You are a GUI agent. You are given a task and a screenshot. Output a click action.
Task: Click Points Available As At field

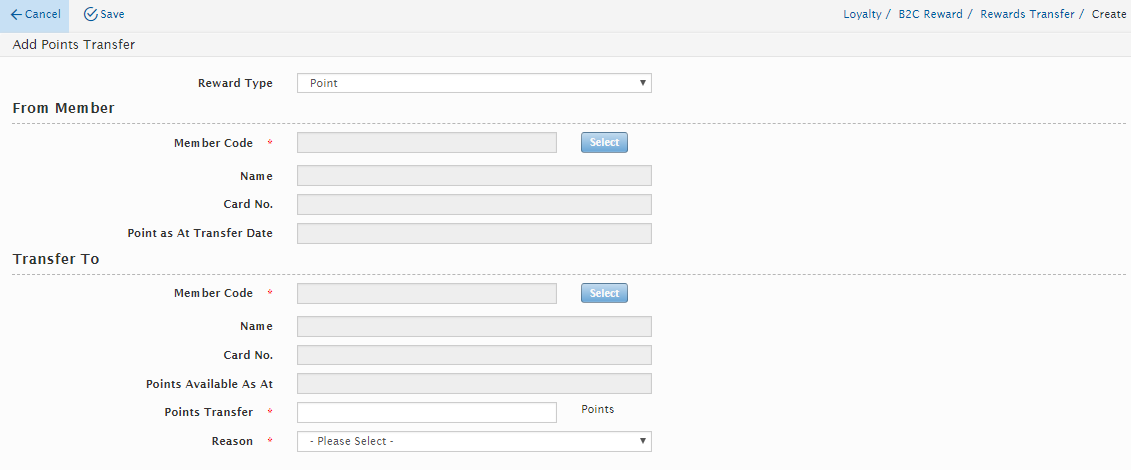pos(474,384)
